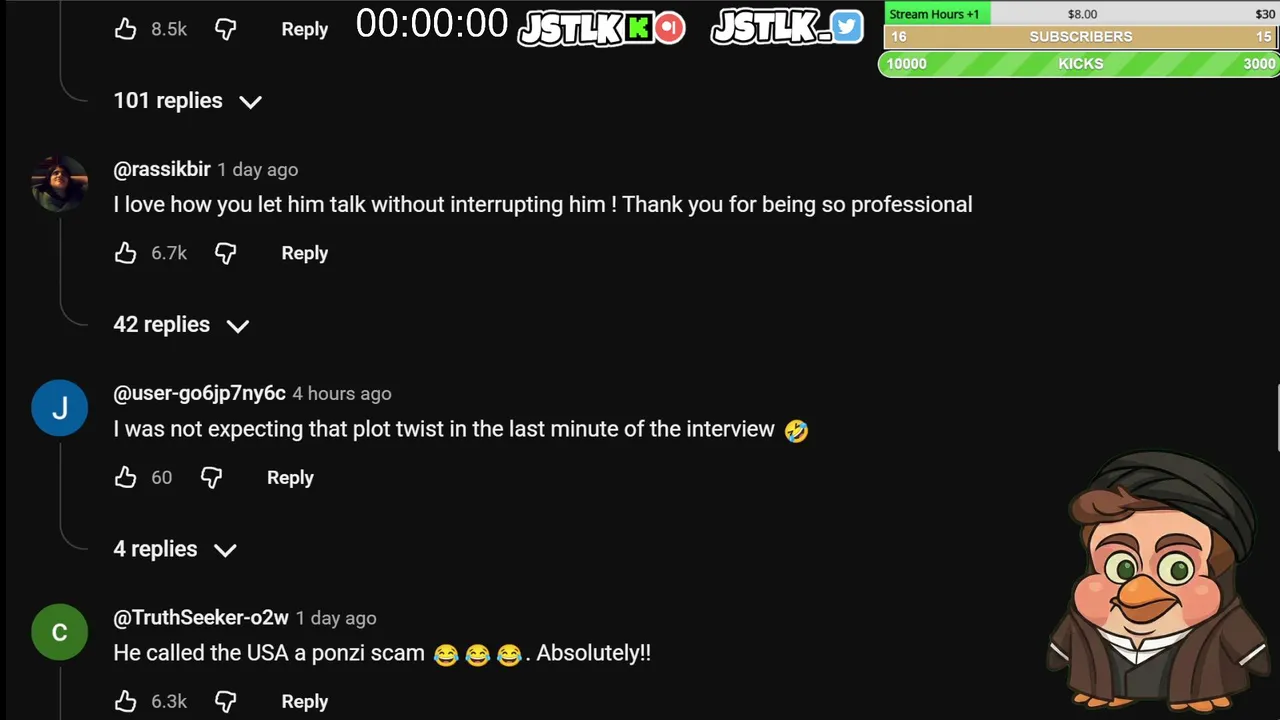The height and width of the screenshot is (720, 1280).
Task: Click the thumbs up next to 8.5k
Action: click(125, 29)
